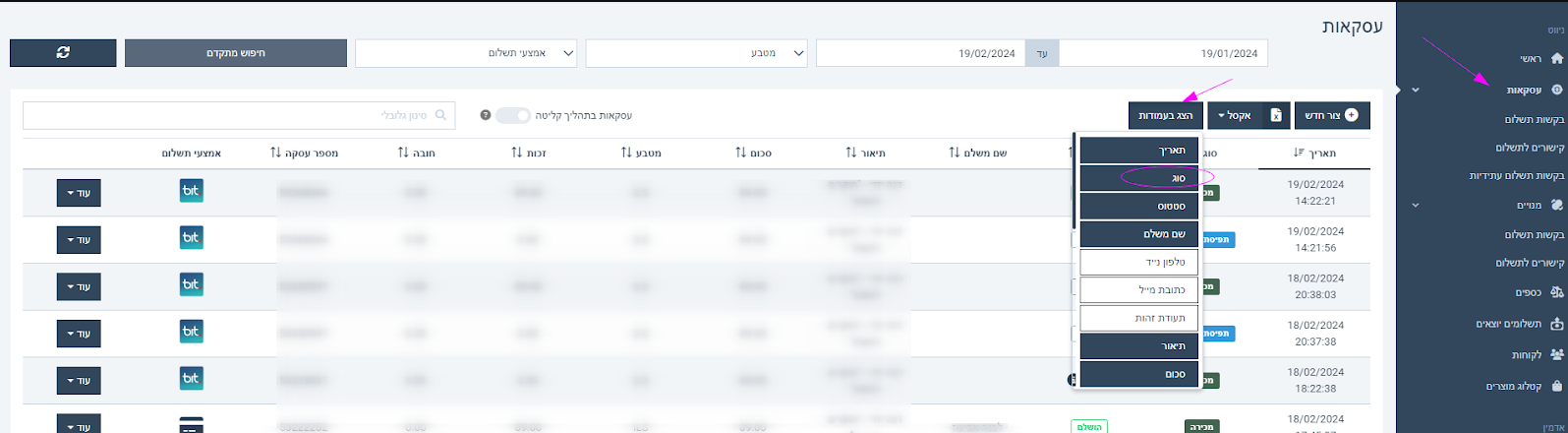Image resolution: width=1568 pixels, height=433 pixels.
Task: Select the סוג option in column list
Action: [x=1138, y=178]
